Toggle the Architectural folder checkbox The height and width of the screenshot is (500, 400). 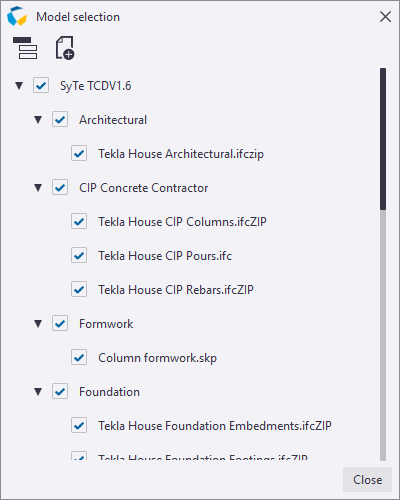click(60, 120)
